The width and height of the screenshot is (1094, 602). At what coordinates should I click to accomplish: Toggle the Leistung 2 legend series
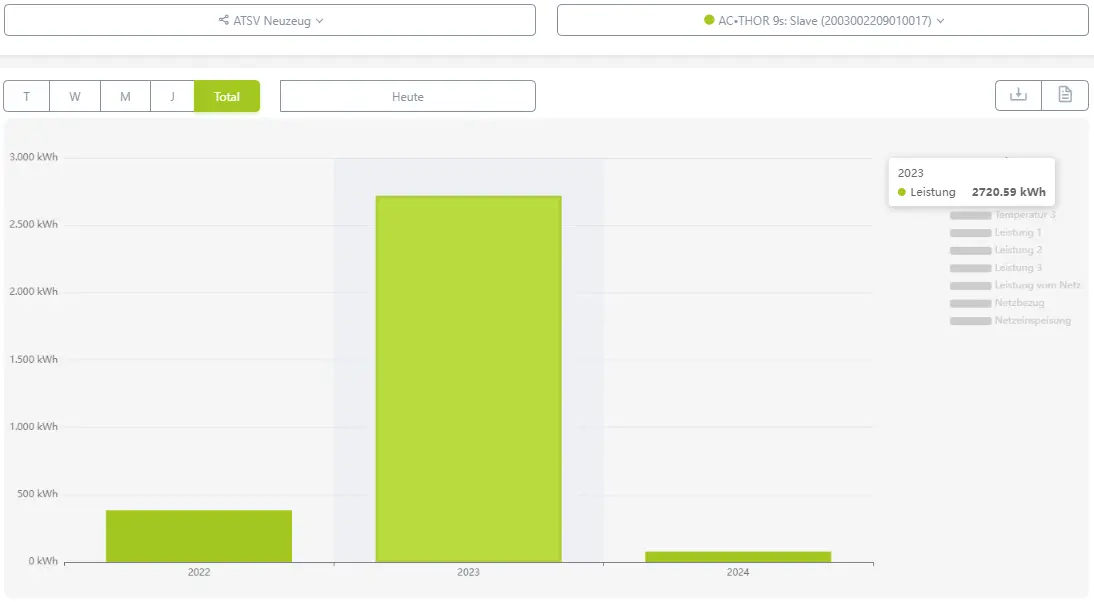click(x=996, y=250)
